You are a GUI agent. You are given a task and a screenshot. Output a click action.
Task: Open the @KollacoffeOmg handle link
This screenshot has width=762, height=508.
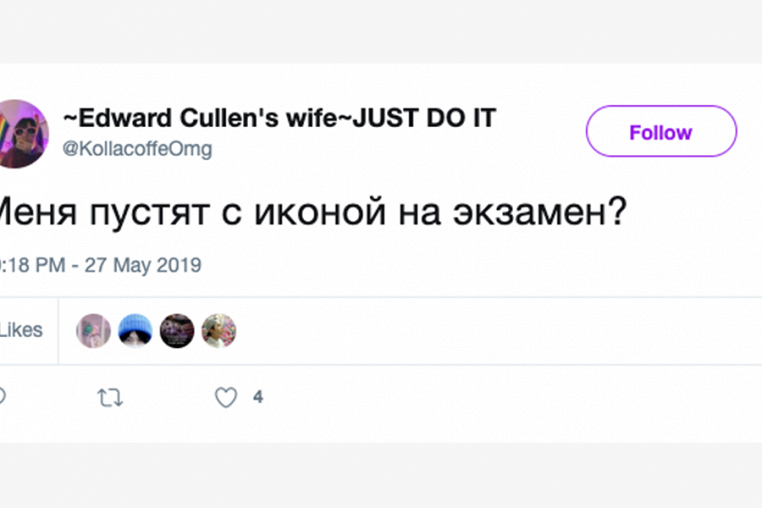pyautogui.click(x=137, y=149)
